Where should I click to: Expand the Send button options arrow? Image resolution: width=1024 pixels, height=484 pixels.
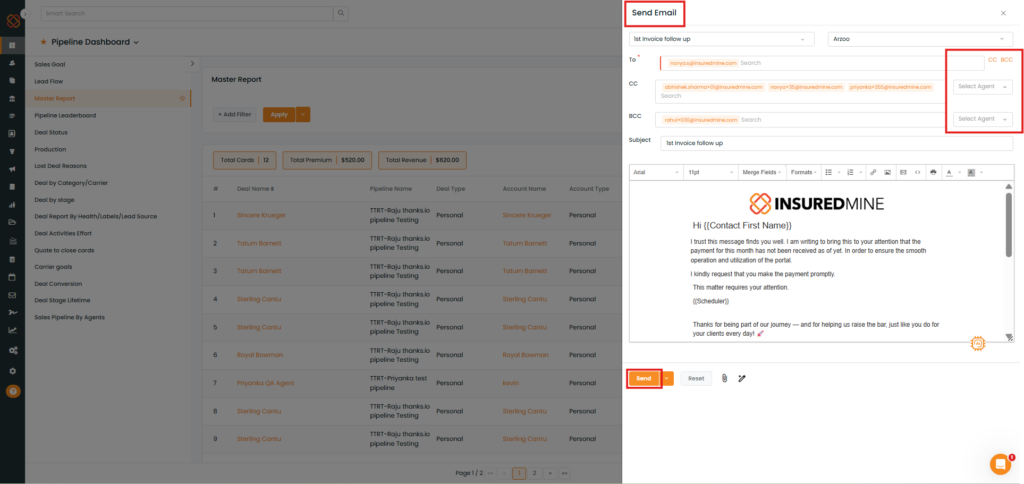click(667, 378)
